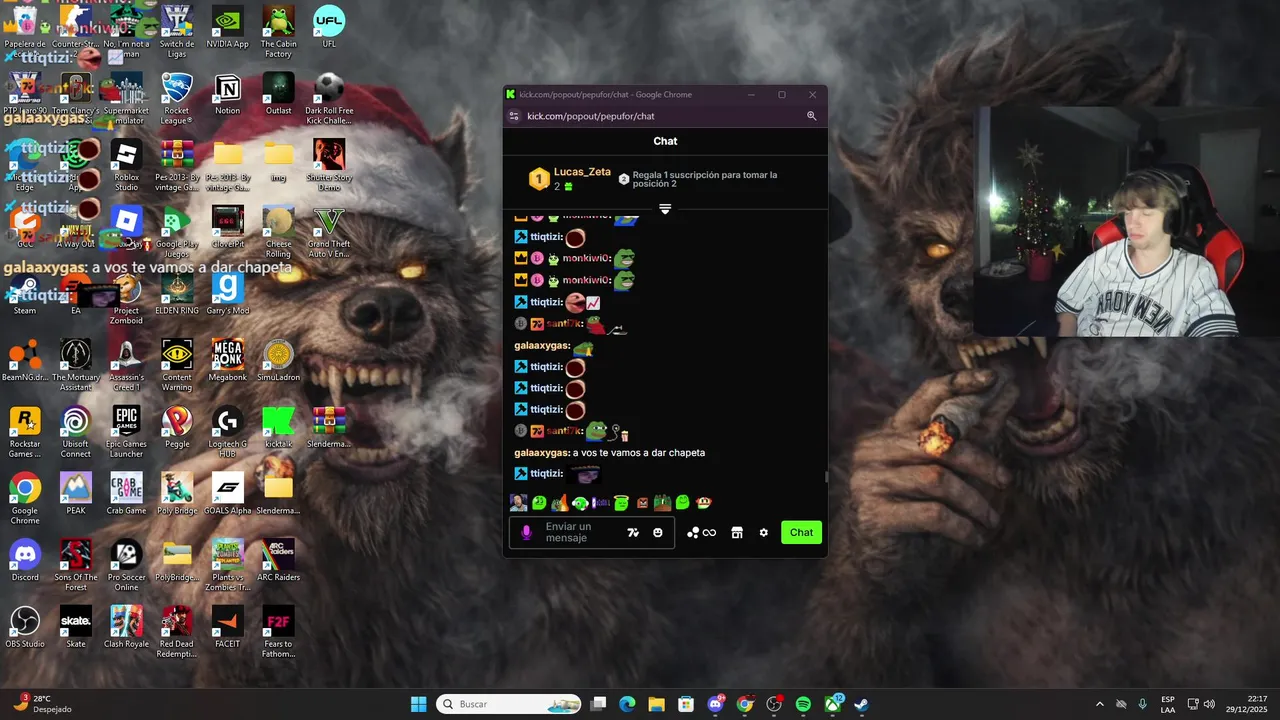The width and height of the screenshot is (1280, 720).
Task: Open Grand Theft Auto V desktop icon
Action: point(329,232)
